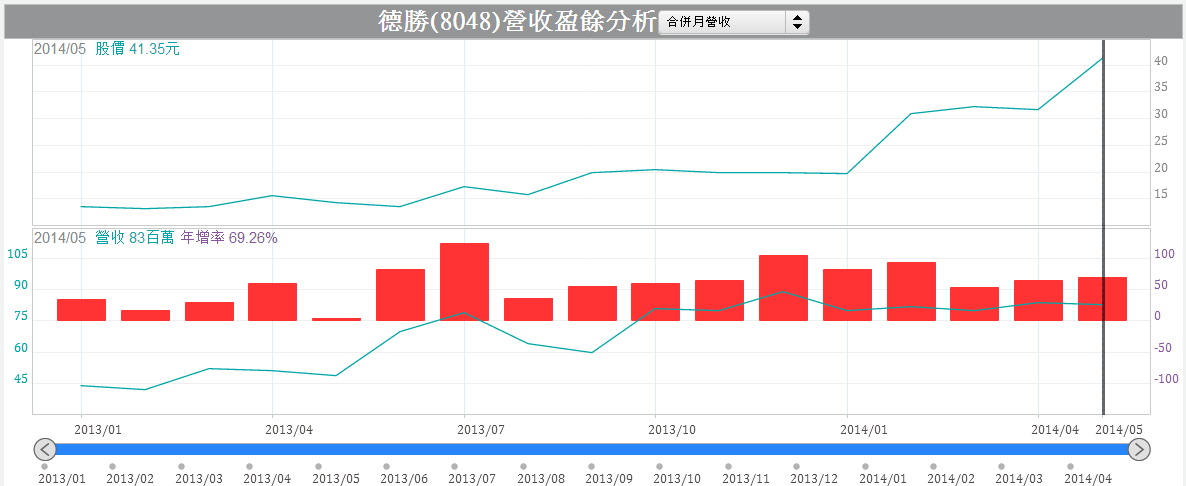Select the 2013/11 marker below the slider
1186x486 pixels.
click(728, 466)
